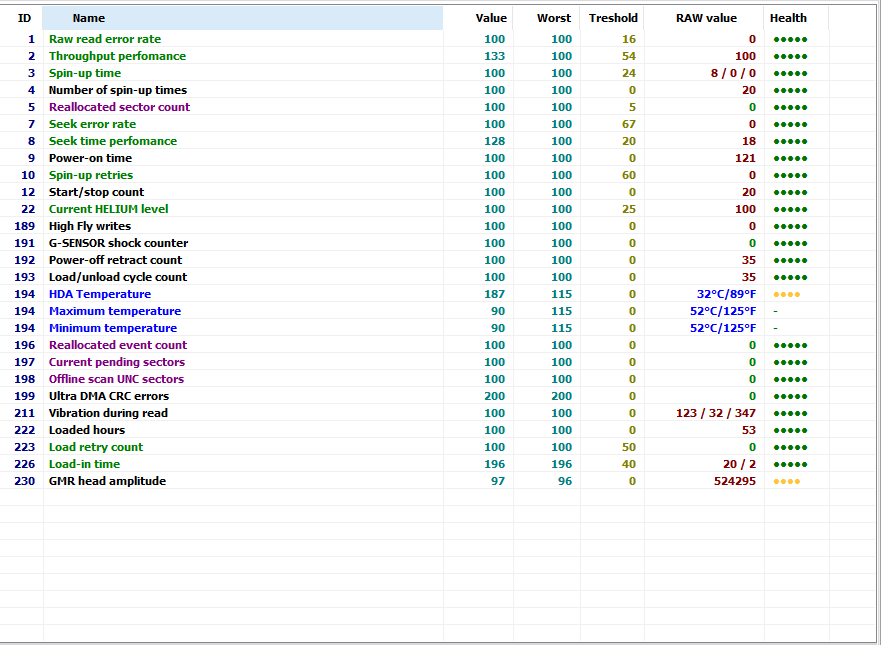Click green health dots for Load-in time
The image size is (881, 645).
[x=791, y=465]
